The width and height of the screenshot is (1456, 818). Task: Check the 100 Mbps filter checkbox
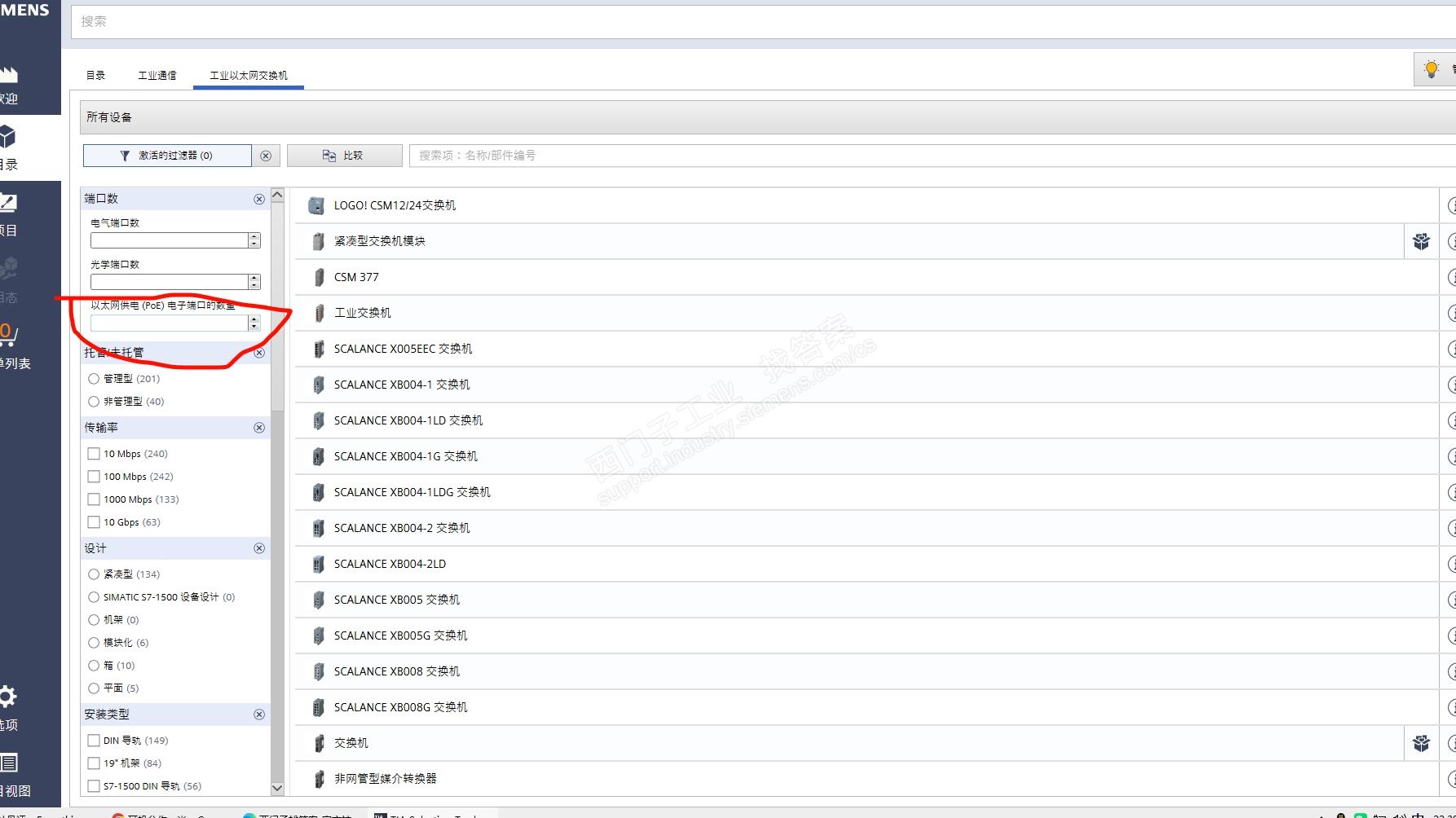coord(94,477)
